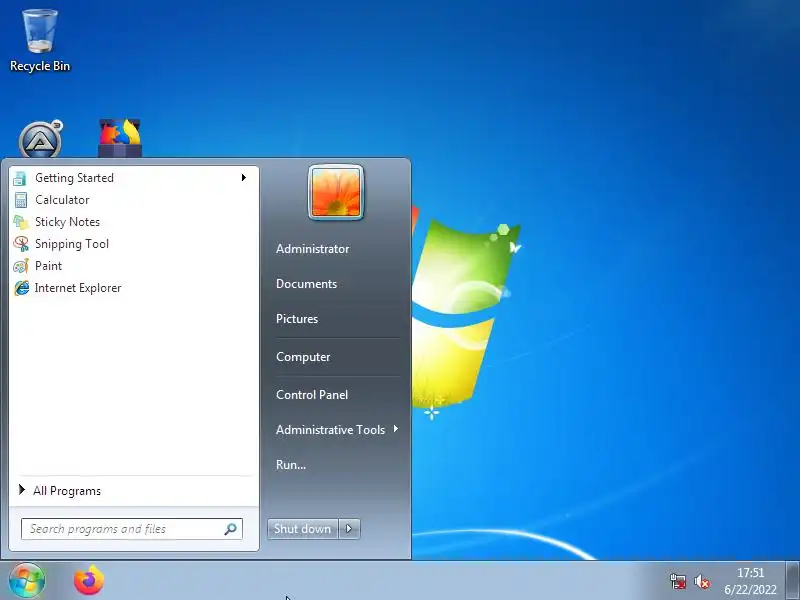
Task: Click the Windows Start orb
Action: coord(27,581)
